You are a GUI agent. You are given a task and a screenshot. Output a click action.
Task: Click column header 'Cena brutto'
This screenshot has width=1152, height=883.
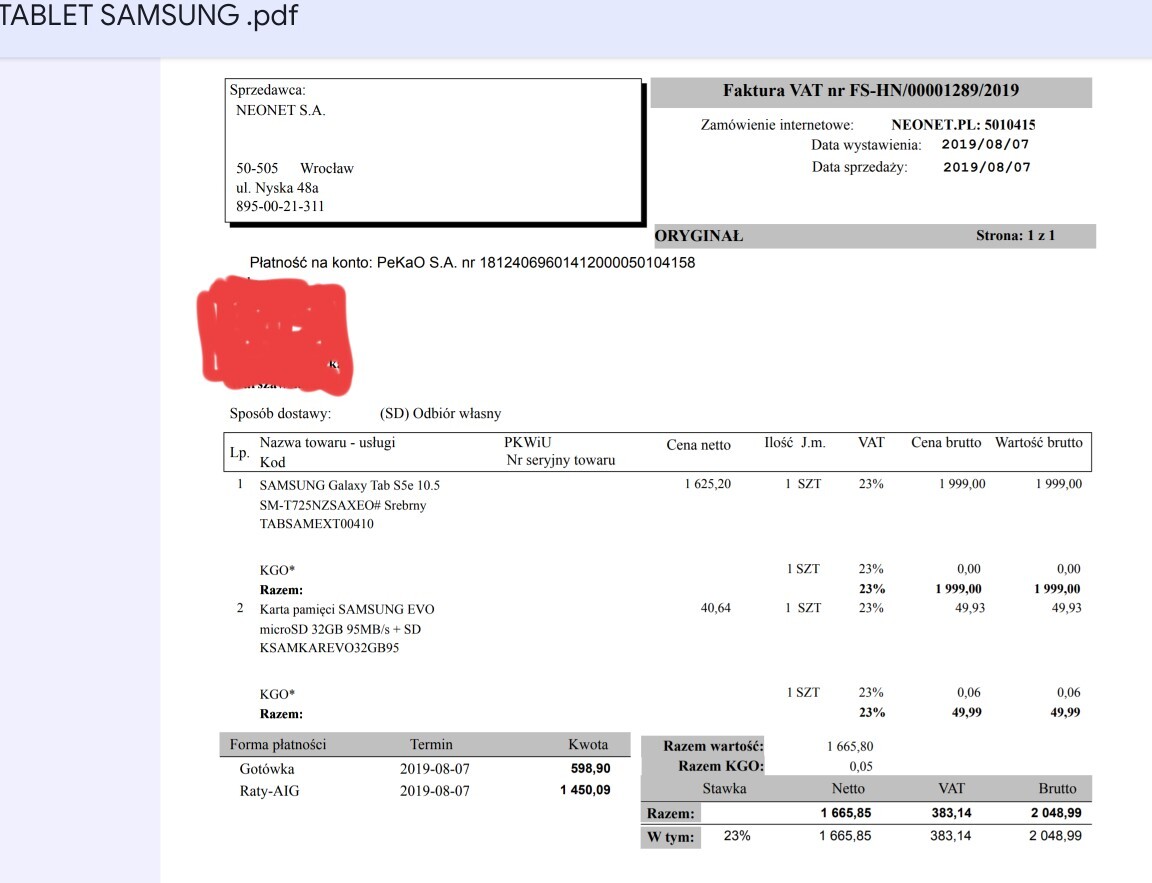946,442
